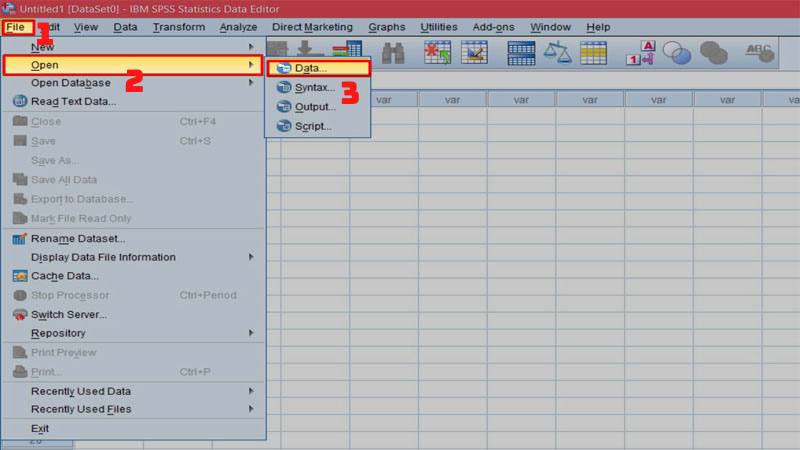Select Switch Server... from File menu
Screen dimensions: 800x450
134,315
